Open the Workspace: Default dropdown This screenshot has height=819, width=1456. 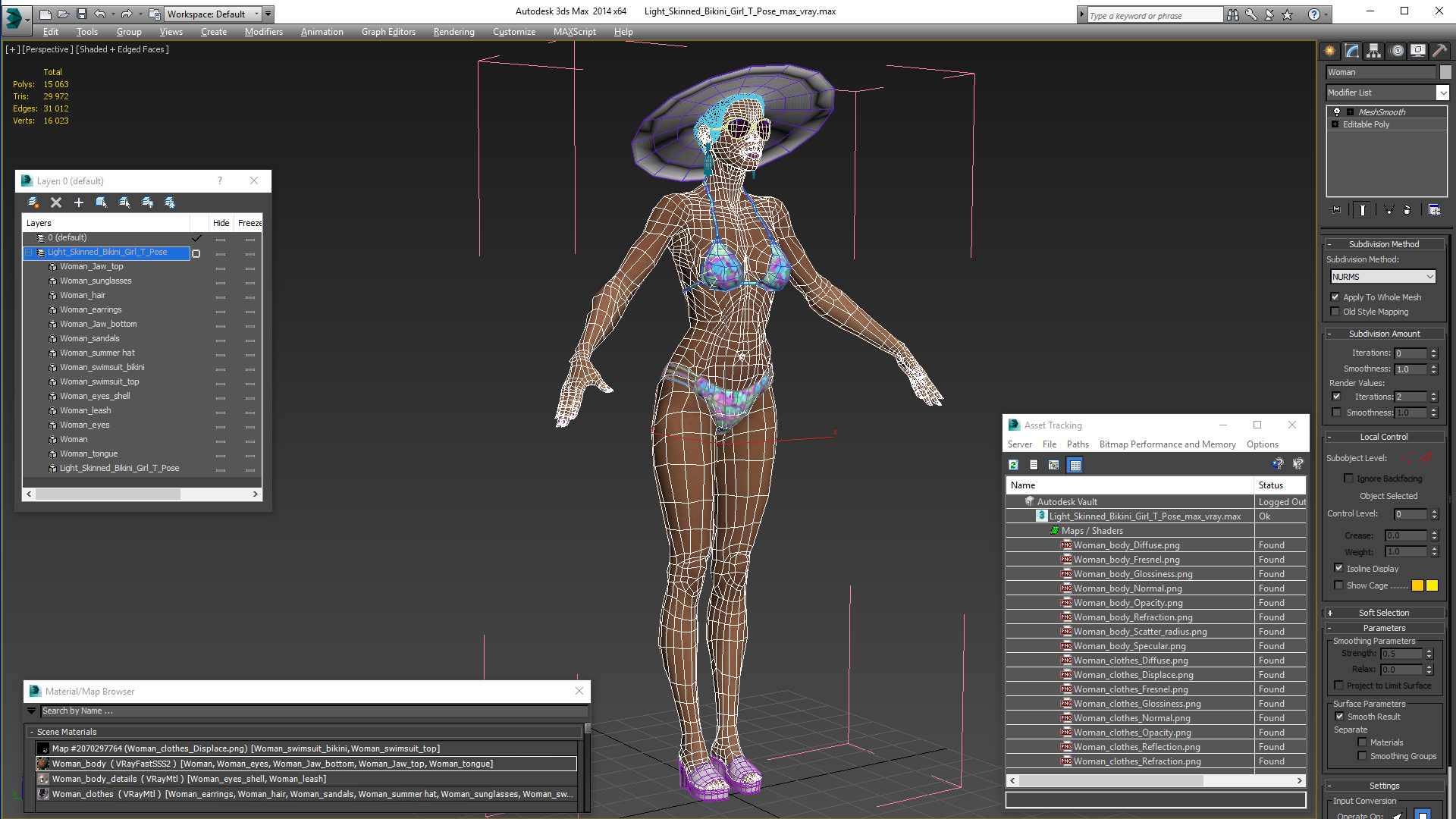coord(212,14)
